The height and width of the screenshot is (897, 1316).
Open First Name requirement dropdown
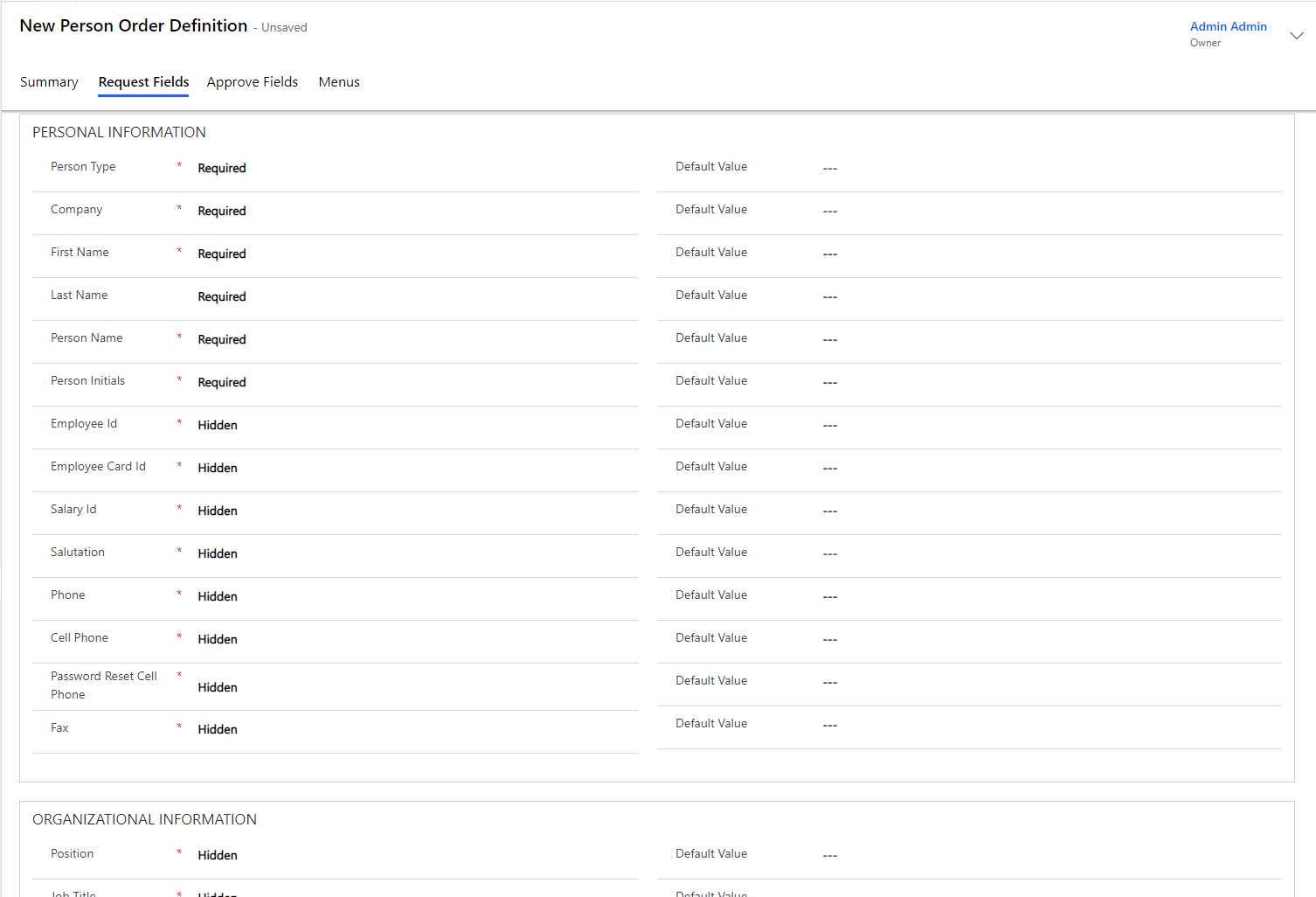tap(222, 254)
